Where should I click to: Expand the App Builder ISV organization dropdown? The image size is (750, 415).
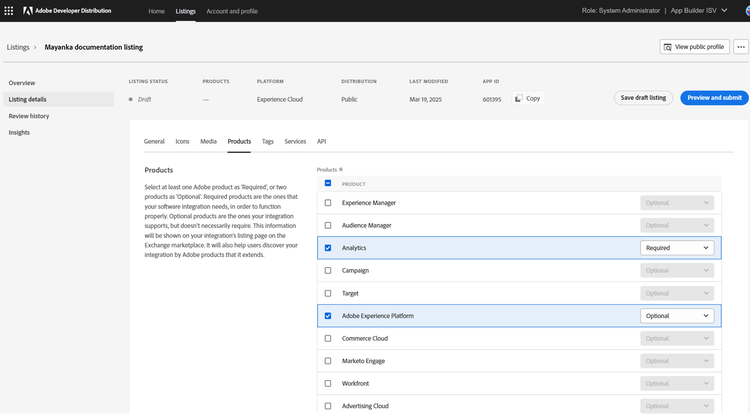[x=699, y=11]
